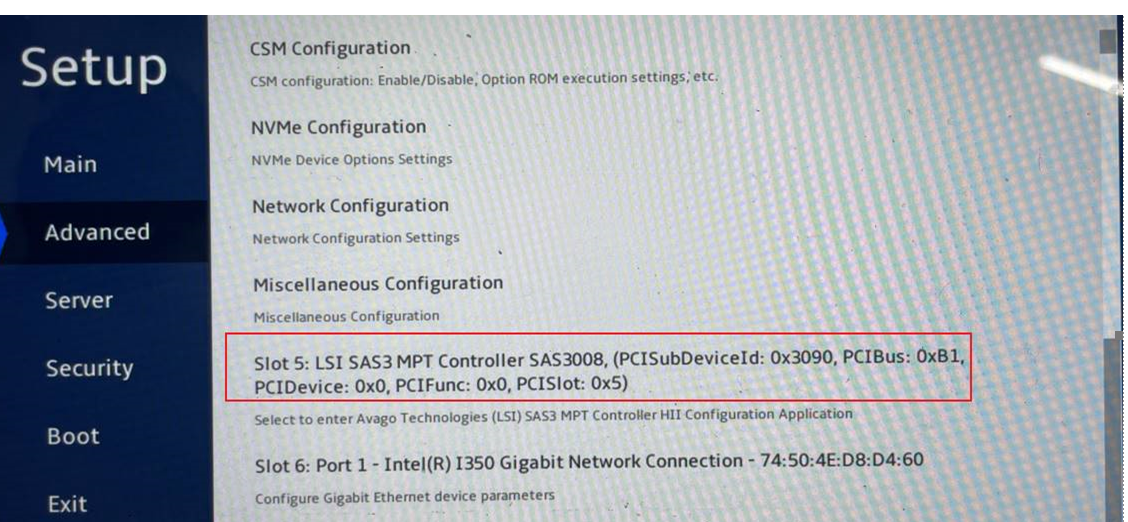Click Configure Gigabit Ethernet device parameters text
Screen dimensions: 1128x522
tap(405, 496)
